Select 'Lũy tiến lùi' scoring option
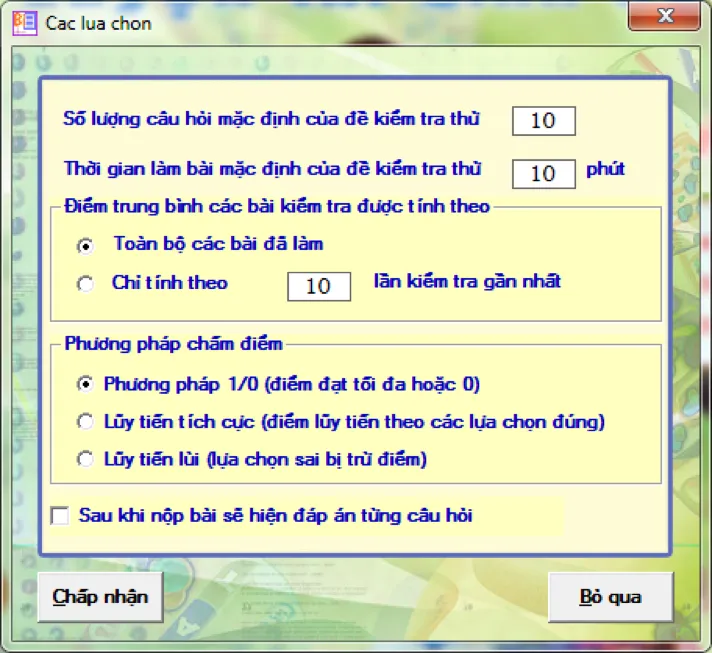 coord(85,459)
